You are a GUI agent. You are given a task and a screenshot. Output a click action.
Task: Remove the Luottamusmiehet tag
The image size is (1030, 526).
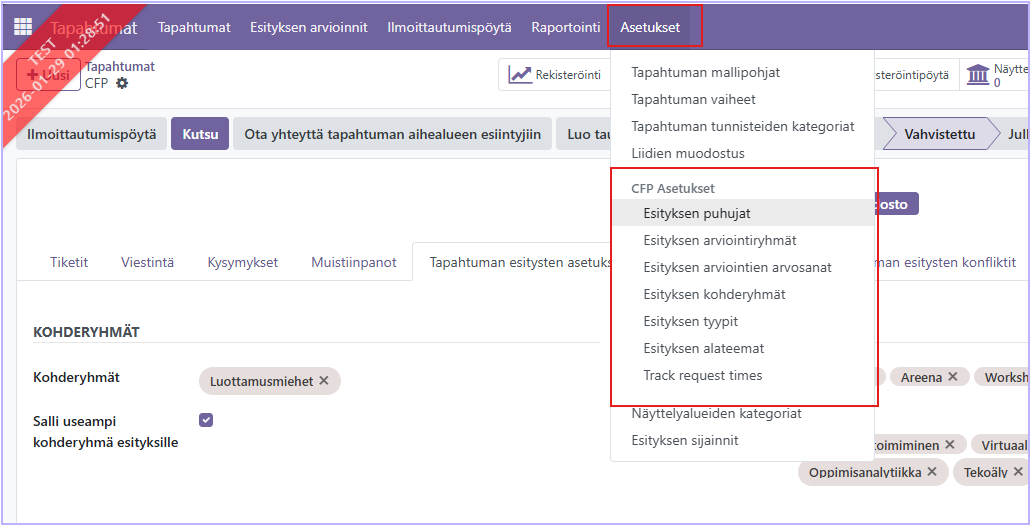coord(324,381)
